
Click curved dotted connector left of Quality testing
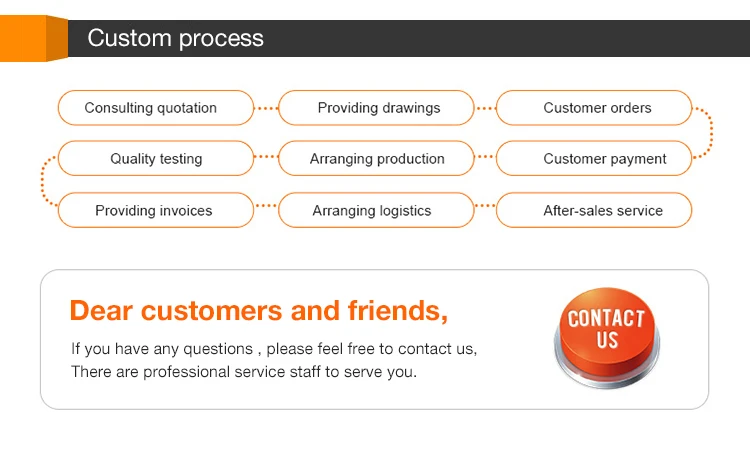click(x=43, y=184)
